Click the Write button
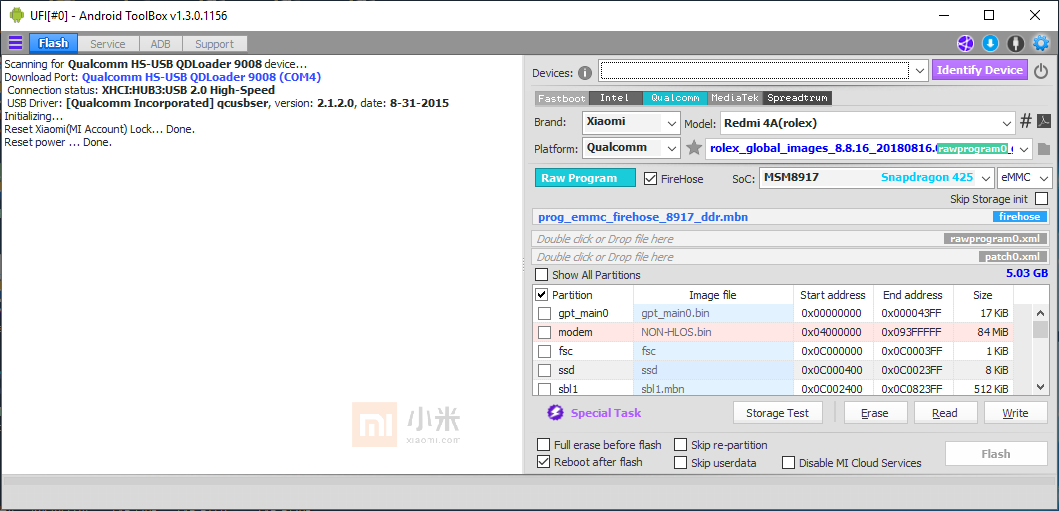Image resolution: width=1059 pixels, height=511 pixels. 1016,413
